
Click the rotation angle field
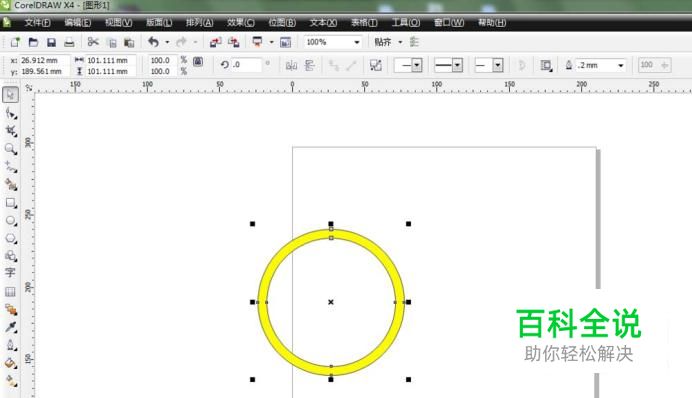(246, 65)
